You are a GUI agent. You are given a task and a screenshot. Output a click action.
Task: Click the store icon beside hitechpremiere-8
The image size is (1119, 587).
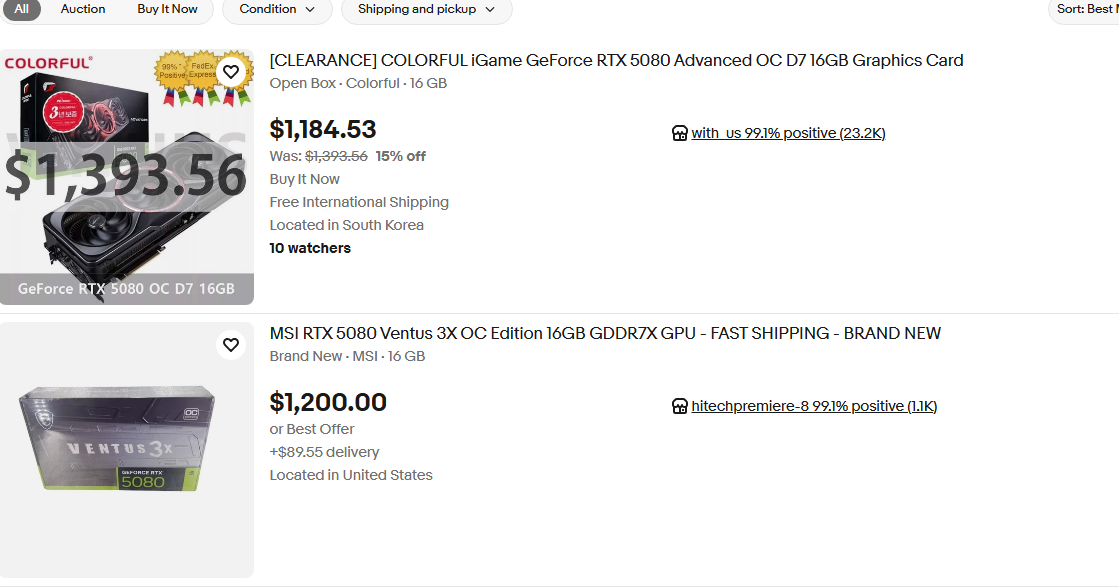(x=680, y=406)
